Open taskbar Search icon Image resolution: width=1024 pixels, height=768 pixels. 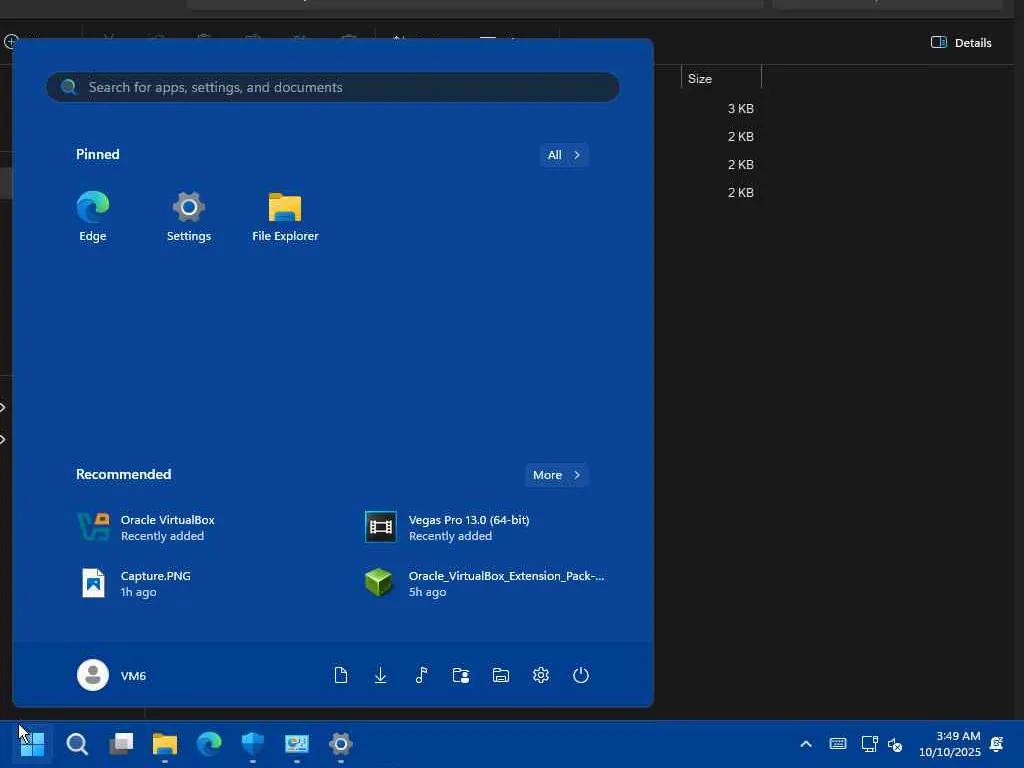77,744
